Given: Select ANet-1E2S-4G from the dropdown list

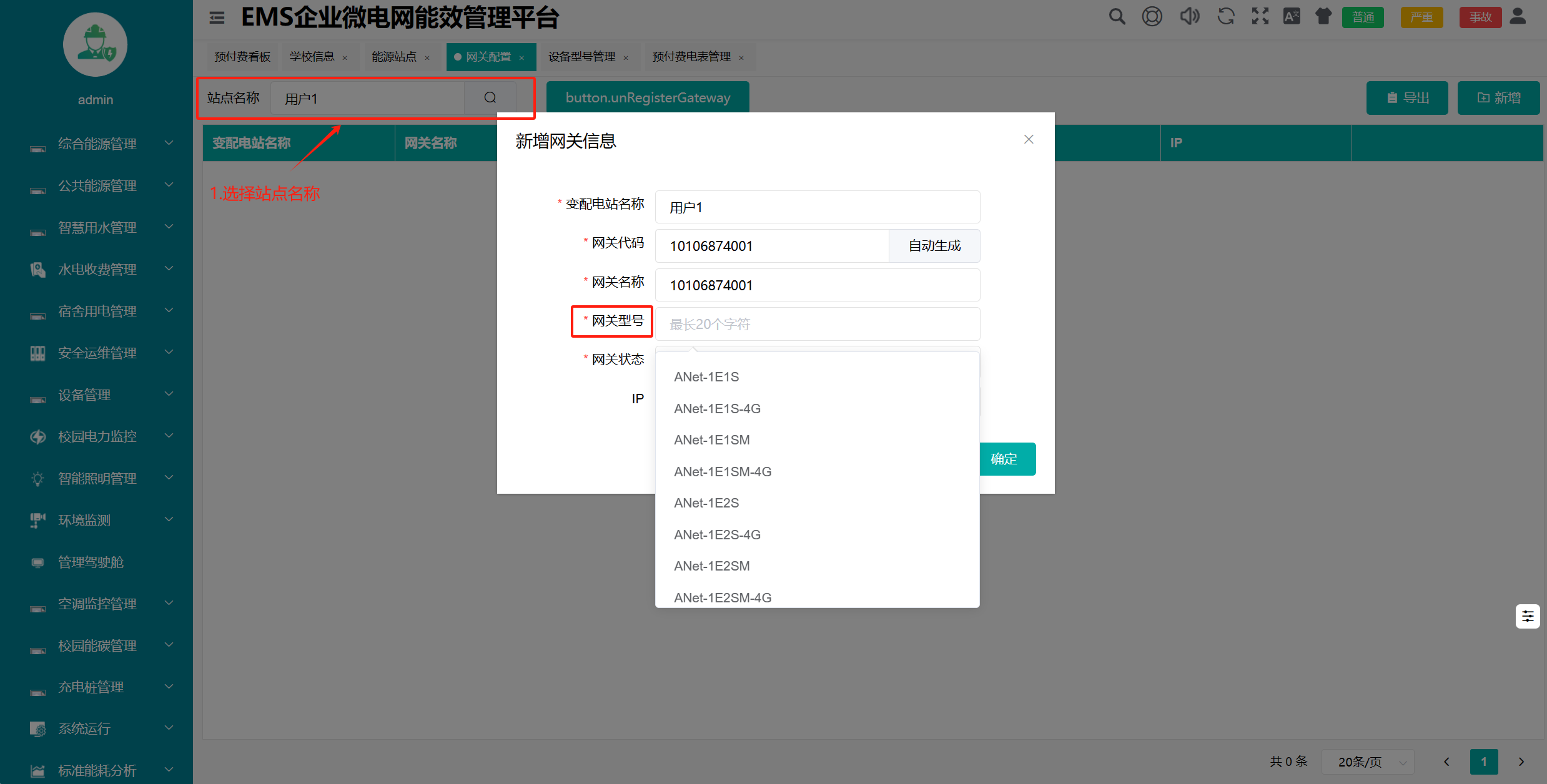Looking at the screenshot, I should pos(717,535).
